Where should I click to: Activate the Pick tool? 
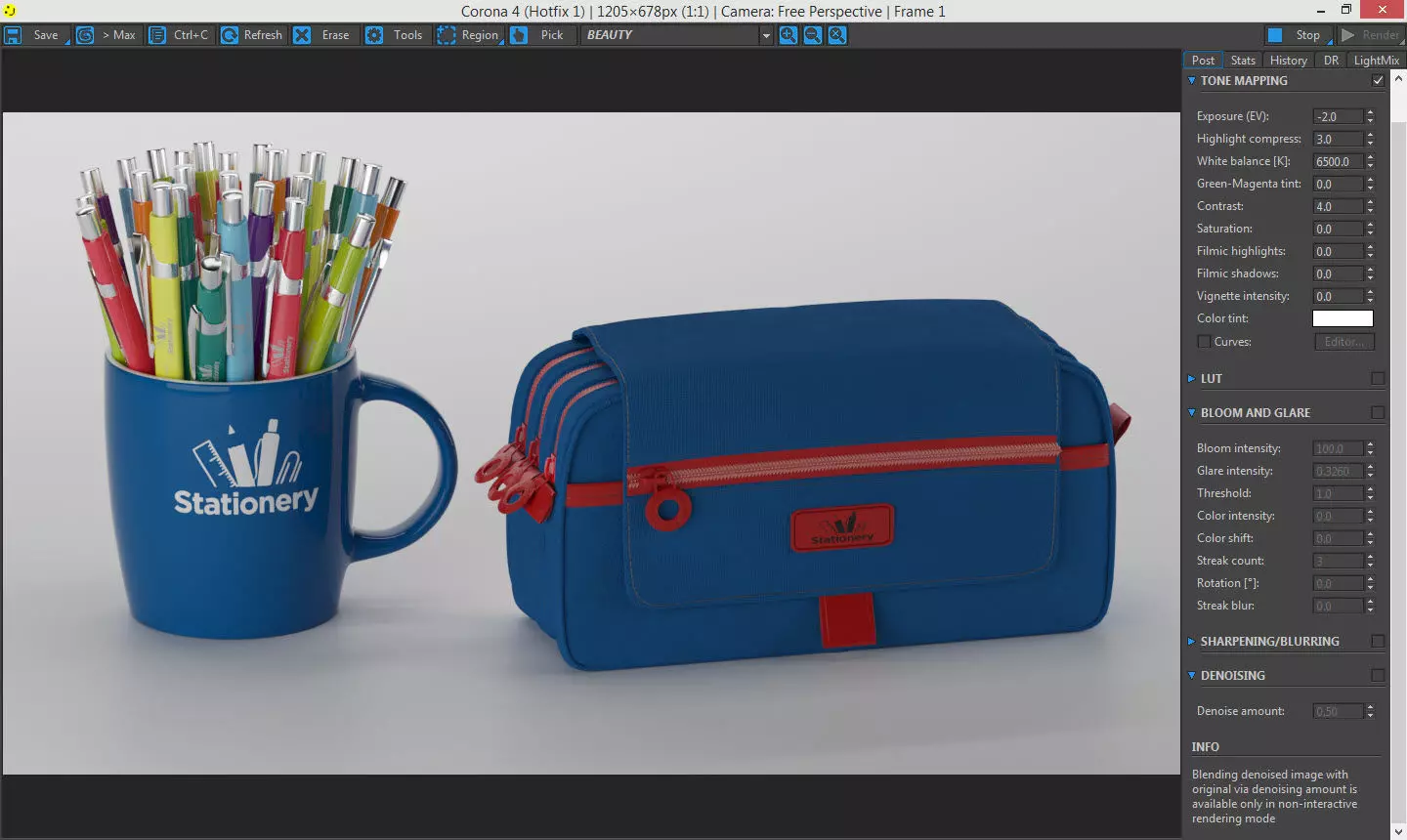click(x=541, y=35)
